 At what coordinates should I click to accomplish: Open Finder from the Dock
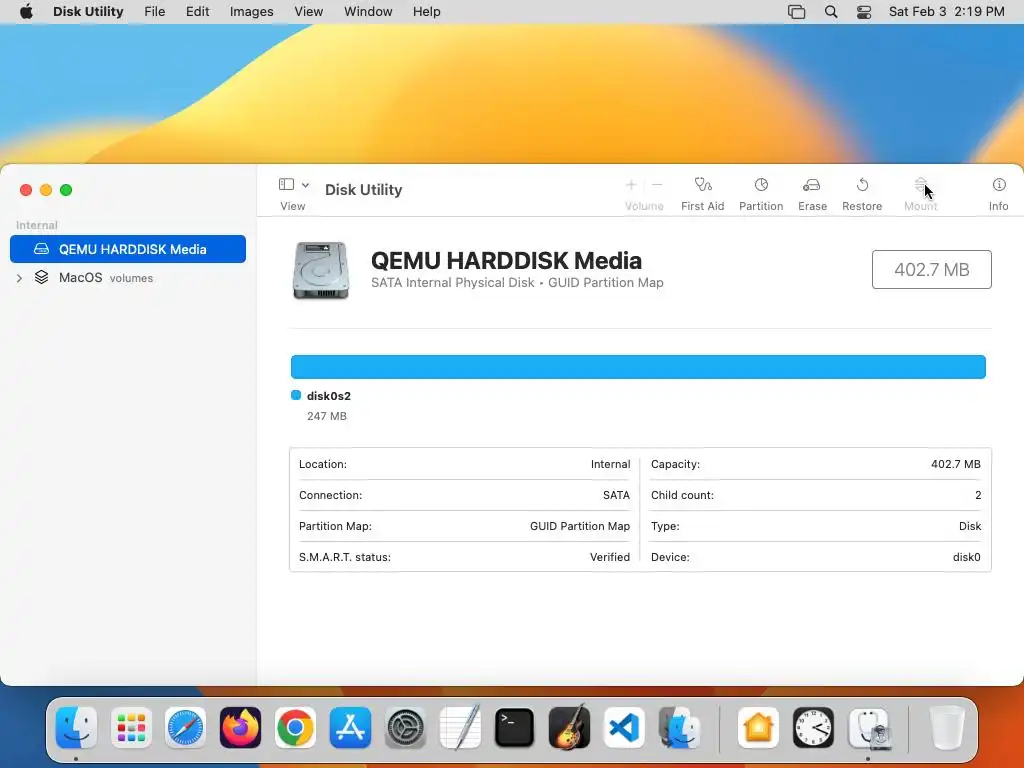pyautogui.click(x=76, y=727)
